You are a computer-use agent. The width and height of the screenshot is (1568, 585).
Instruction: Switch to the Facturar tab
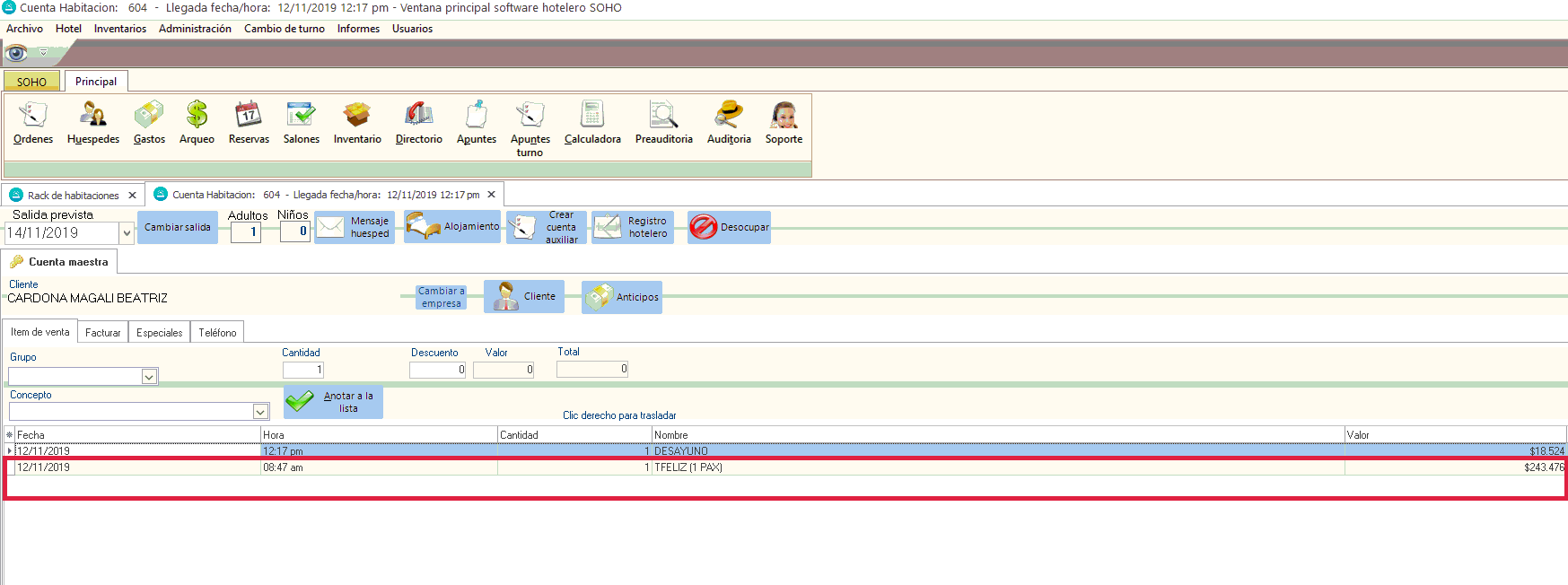pos(102,333)
